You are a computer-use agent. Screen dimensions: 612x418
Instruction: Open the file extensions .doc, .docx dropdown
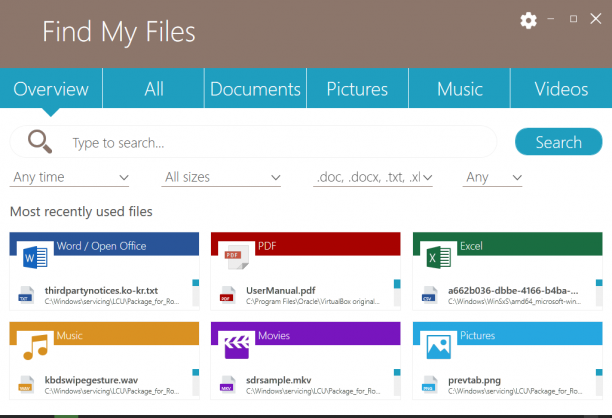point(373,178)
